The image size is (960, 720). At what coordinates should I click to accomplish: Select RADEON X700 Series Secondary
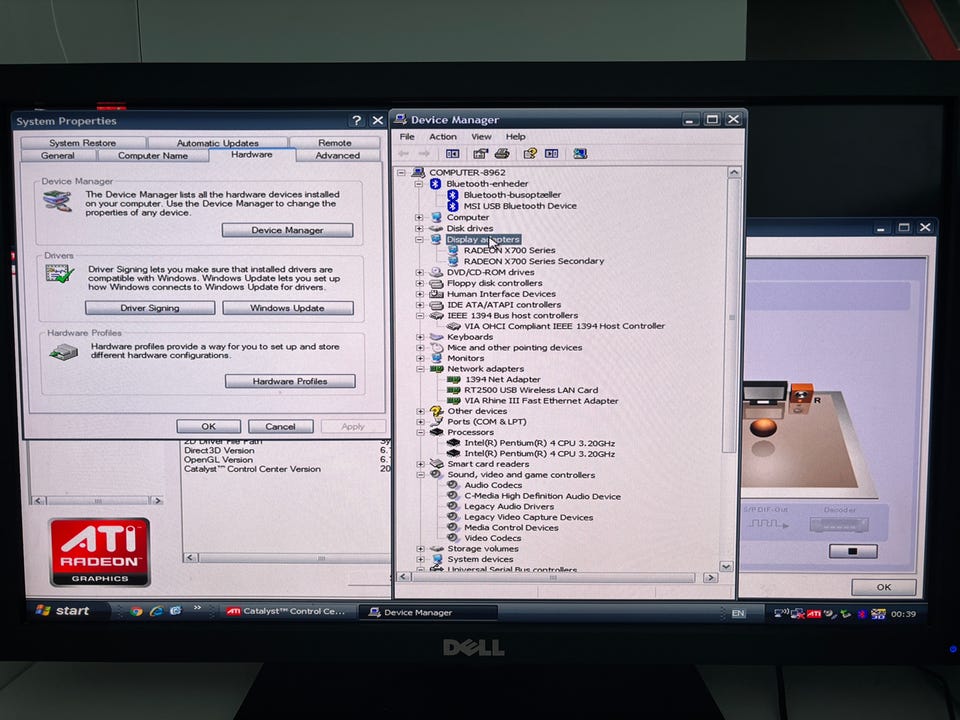pyautogui.click(x=533, y=261)
